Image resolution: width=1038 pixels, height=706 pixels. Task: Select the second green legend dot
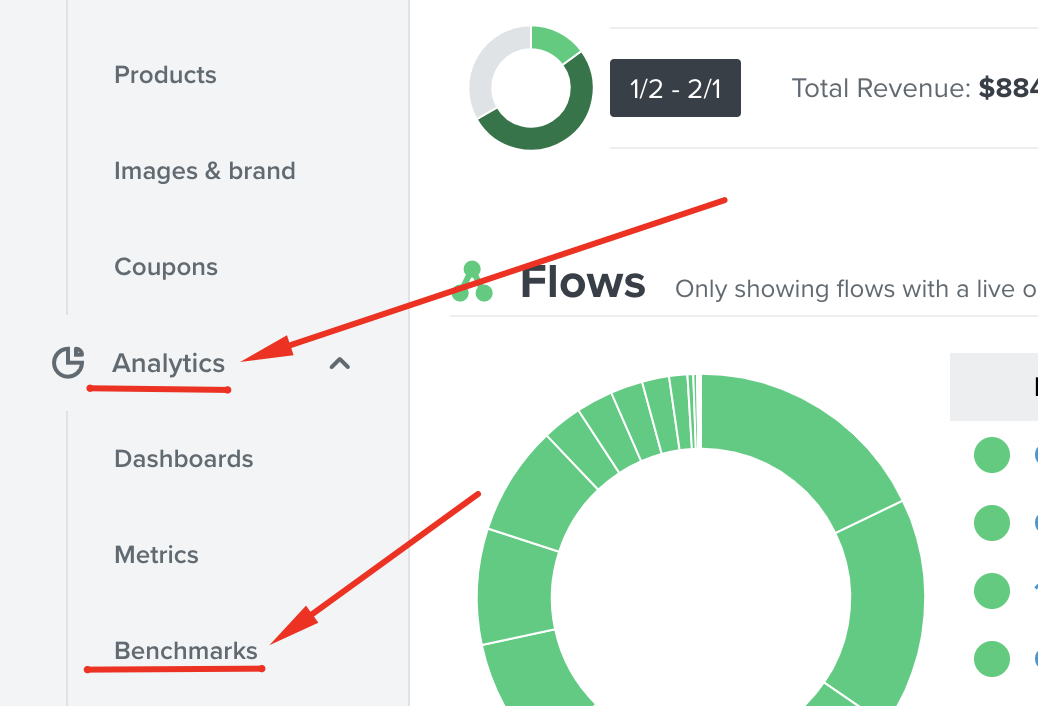click(991, 523)
